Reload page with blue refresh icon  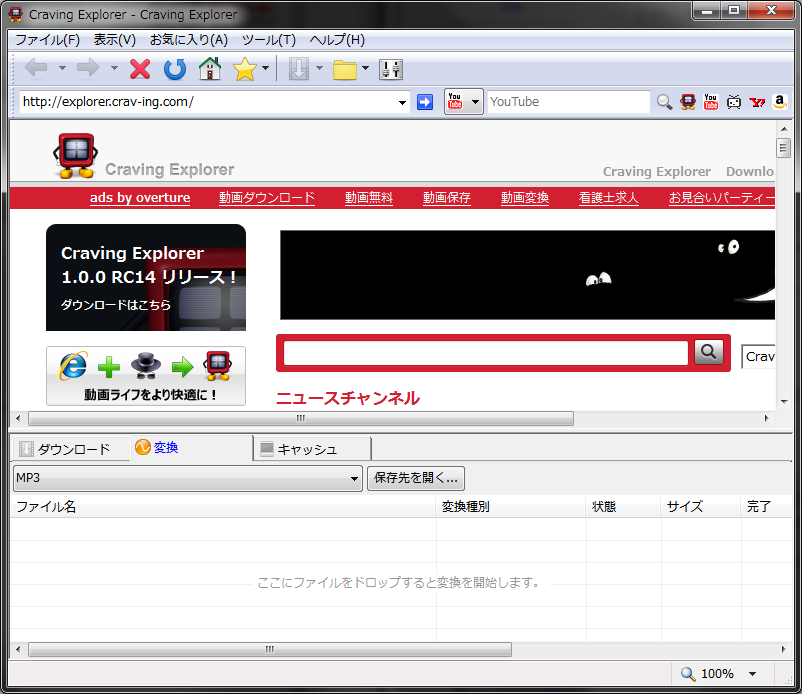click(175, 69)
